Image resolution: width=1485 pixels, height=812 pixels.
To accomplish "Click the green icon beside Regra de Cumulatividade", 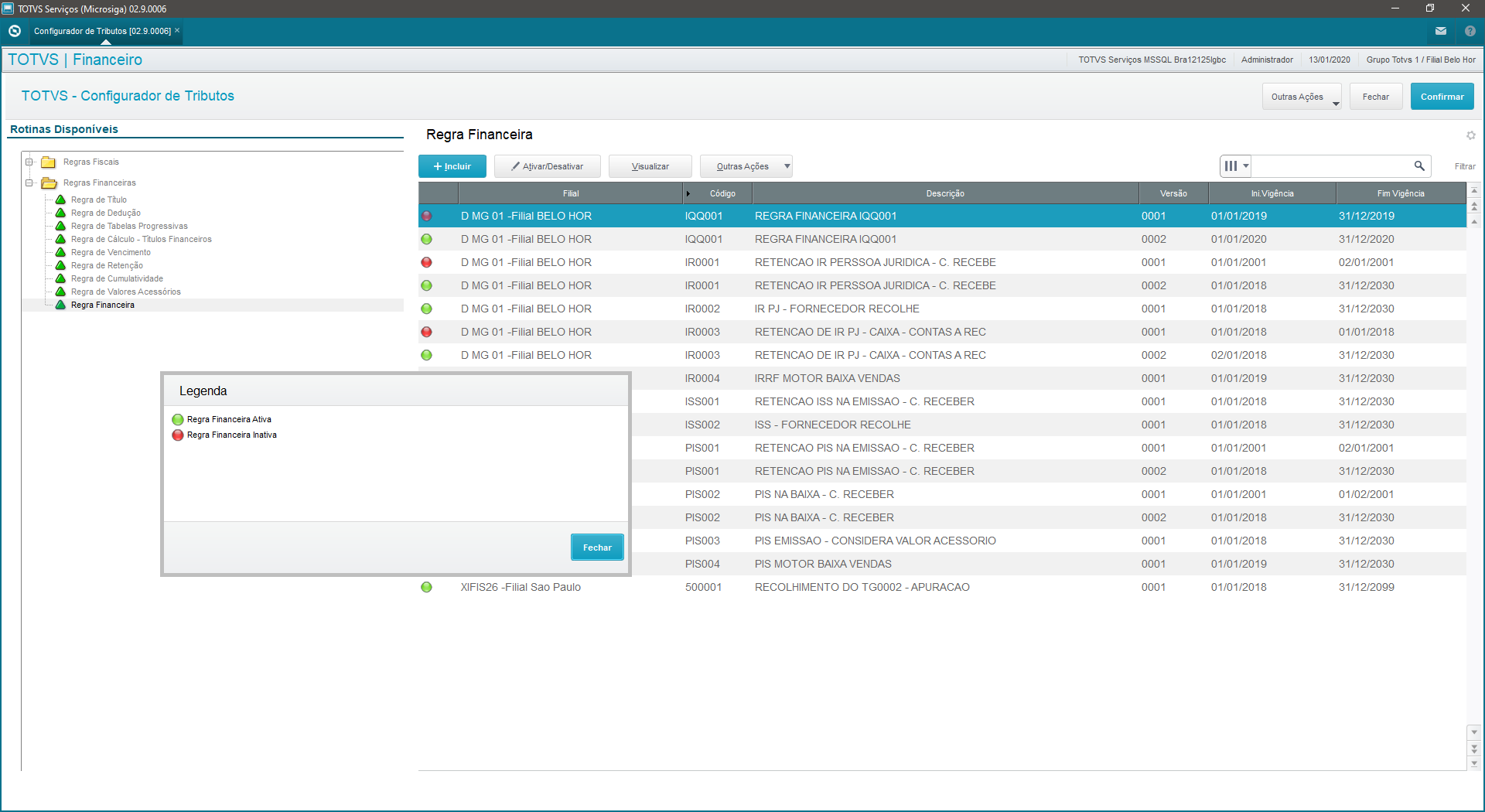I will 60,278.
